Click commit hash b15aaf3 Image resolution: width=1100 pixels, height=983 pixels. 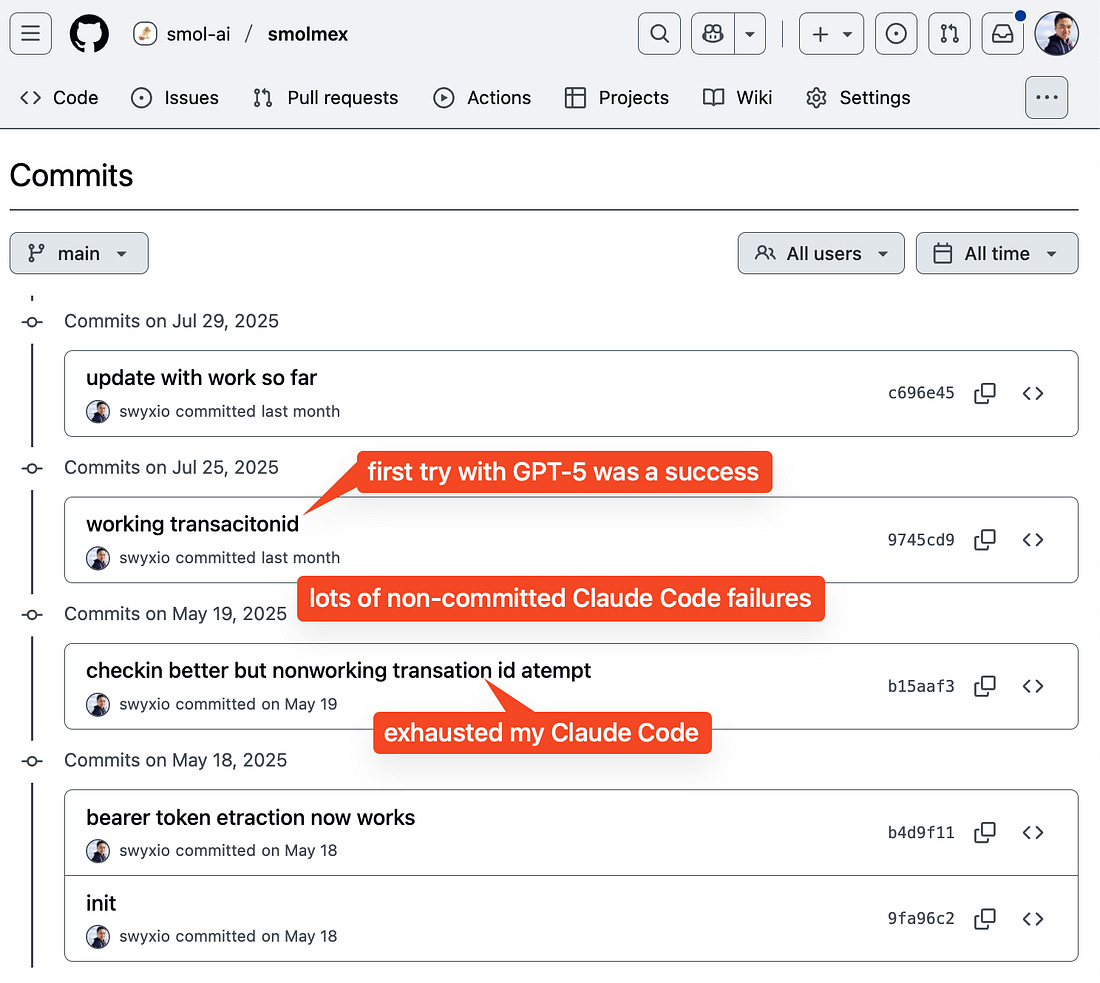[x=921, y=686]
